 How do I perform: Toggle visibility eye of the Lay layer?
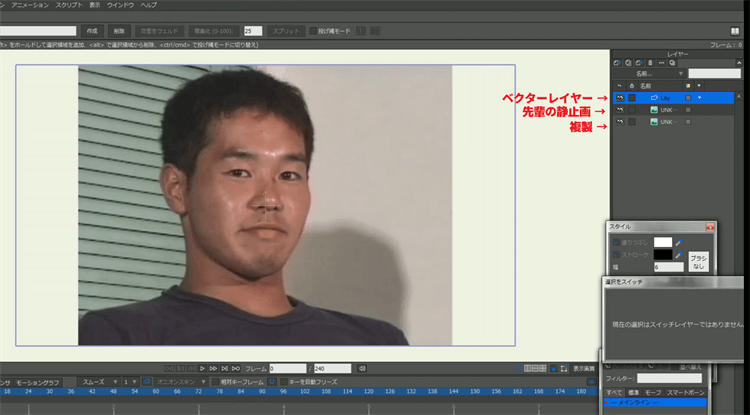620,98
